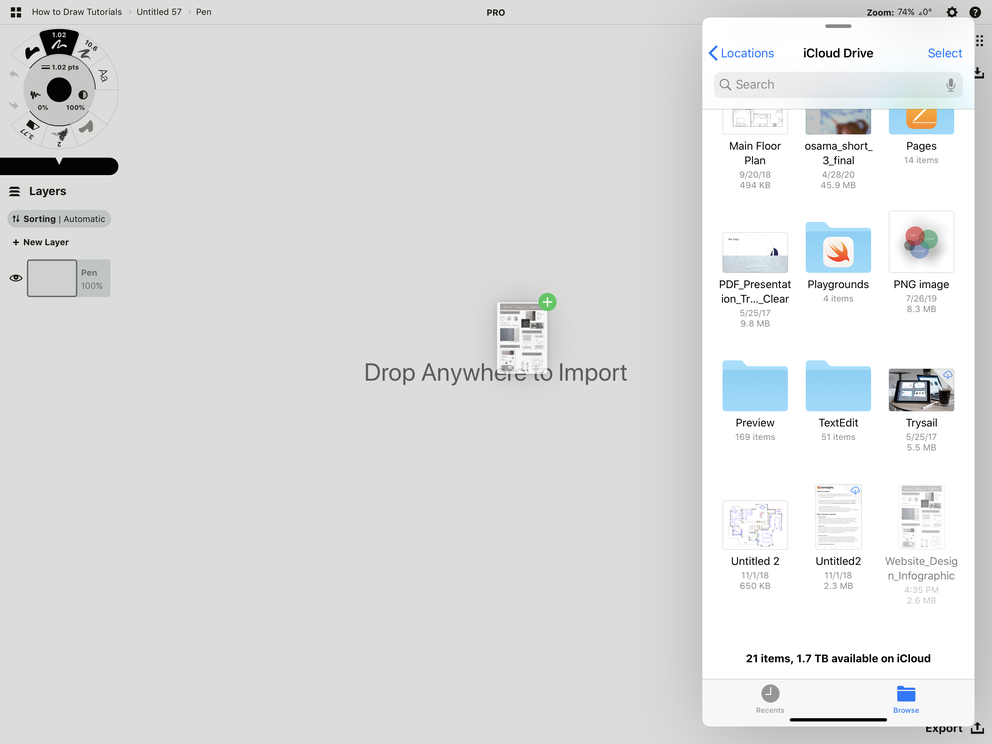The height and width of the screenshot is (744, 992).
Task: Hide the Pen layer with the eye toggle
Action: 14,278
